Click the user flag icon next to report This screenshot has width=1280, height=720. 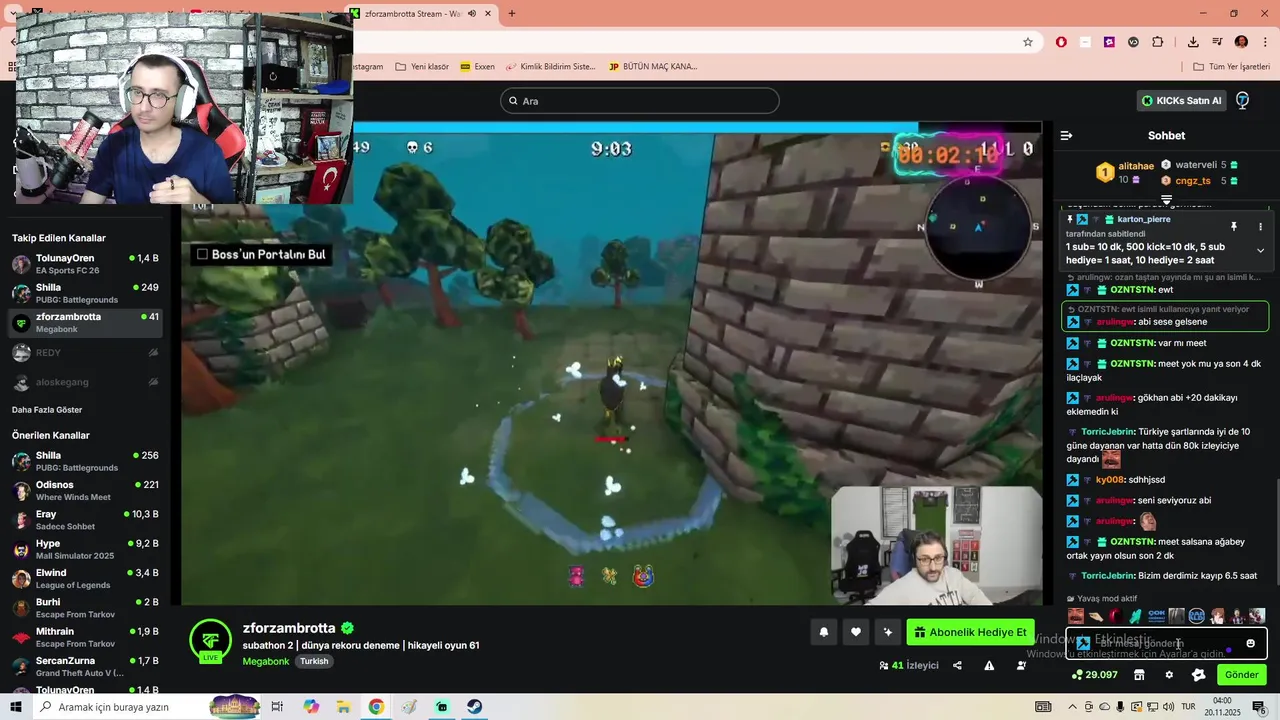click(1021, 665)
